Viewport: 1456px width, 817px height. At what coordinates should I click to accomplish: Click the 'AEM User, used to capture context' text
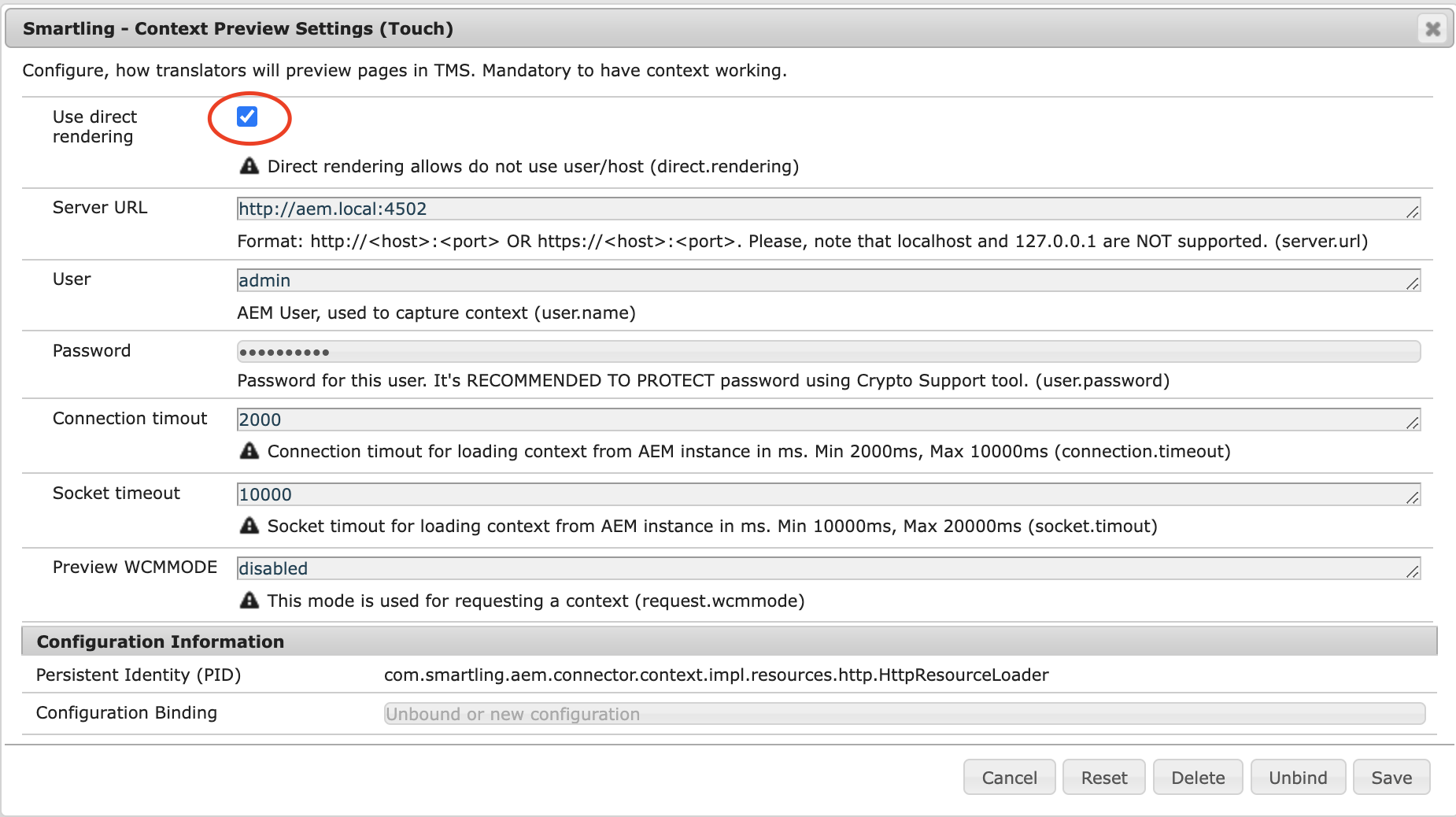(436, 313)
